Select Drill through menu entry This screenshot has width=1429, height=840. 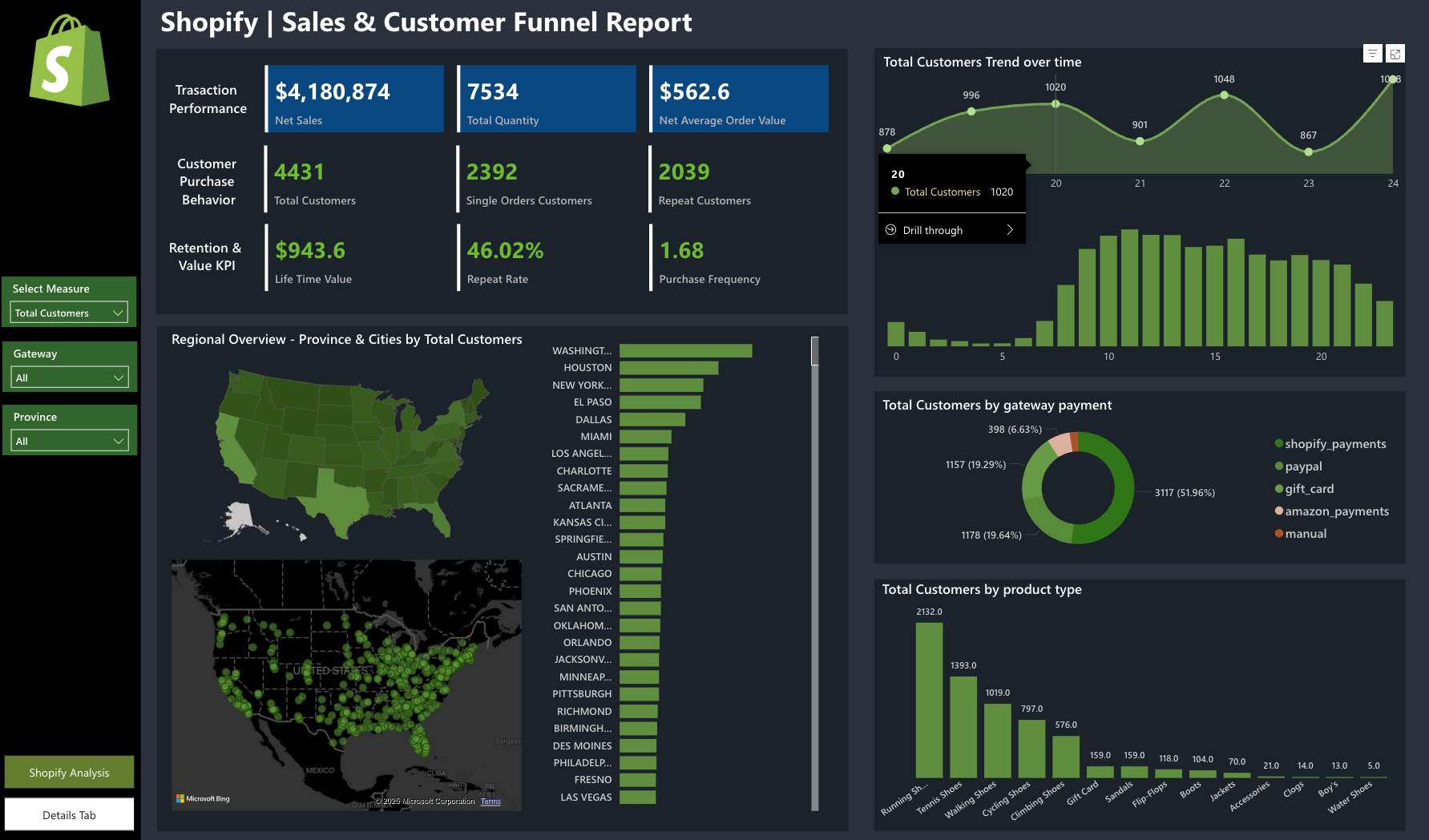952,230
